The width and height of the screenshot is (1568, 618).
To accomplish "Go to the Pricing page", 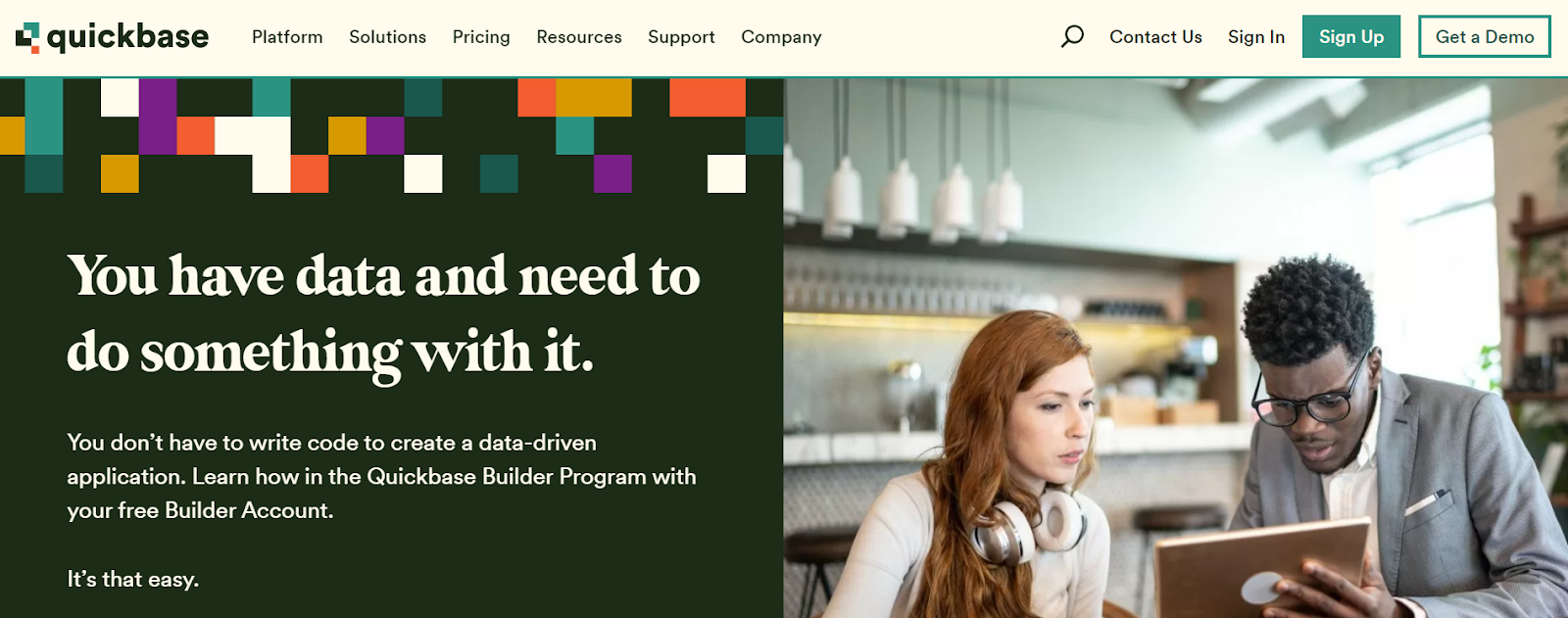I will 481,37.
